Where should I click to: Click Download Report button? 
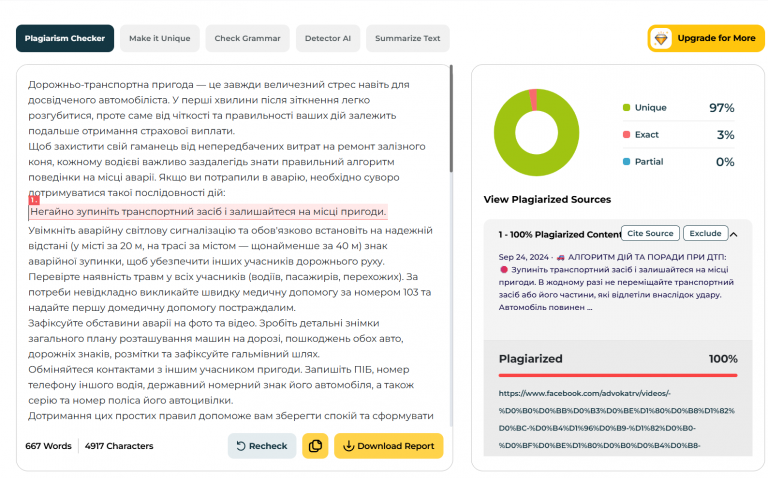click(x=388, y=446)
